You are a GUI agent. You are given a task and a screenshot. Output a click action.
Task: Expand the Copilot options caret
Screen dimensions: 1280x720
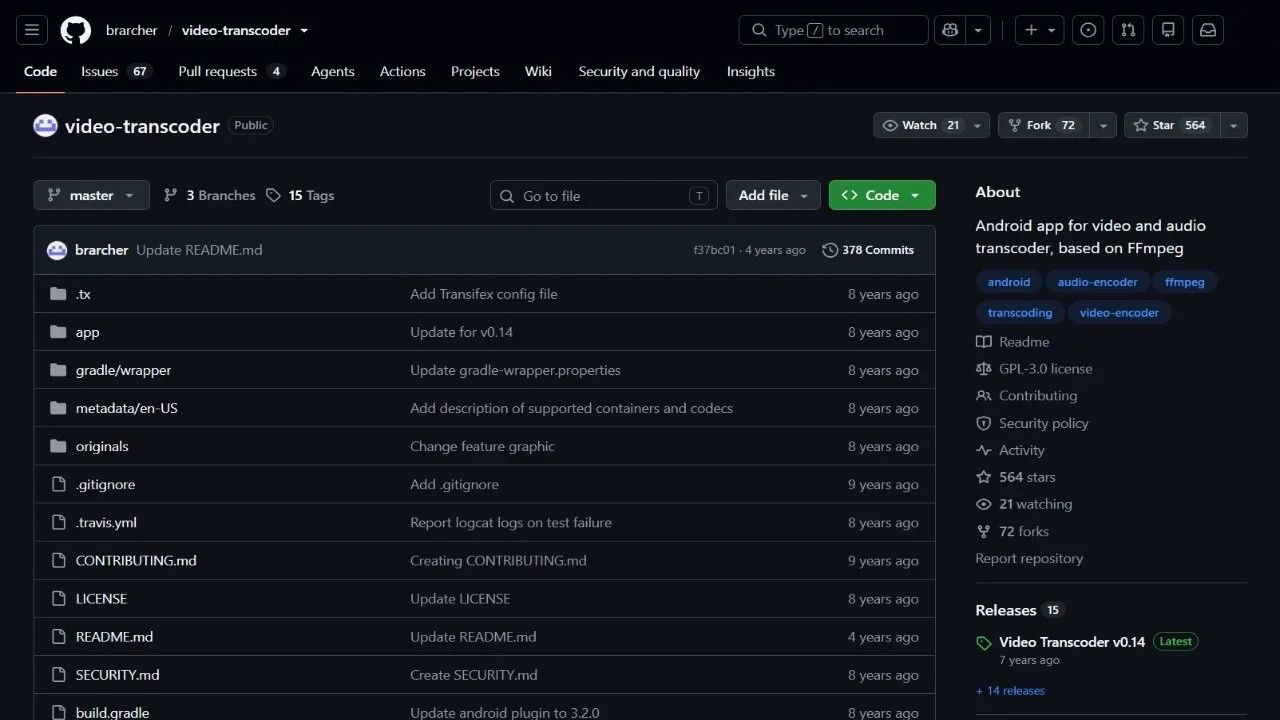pos(977,30)
